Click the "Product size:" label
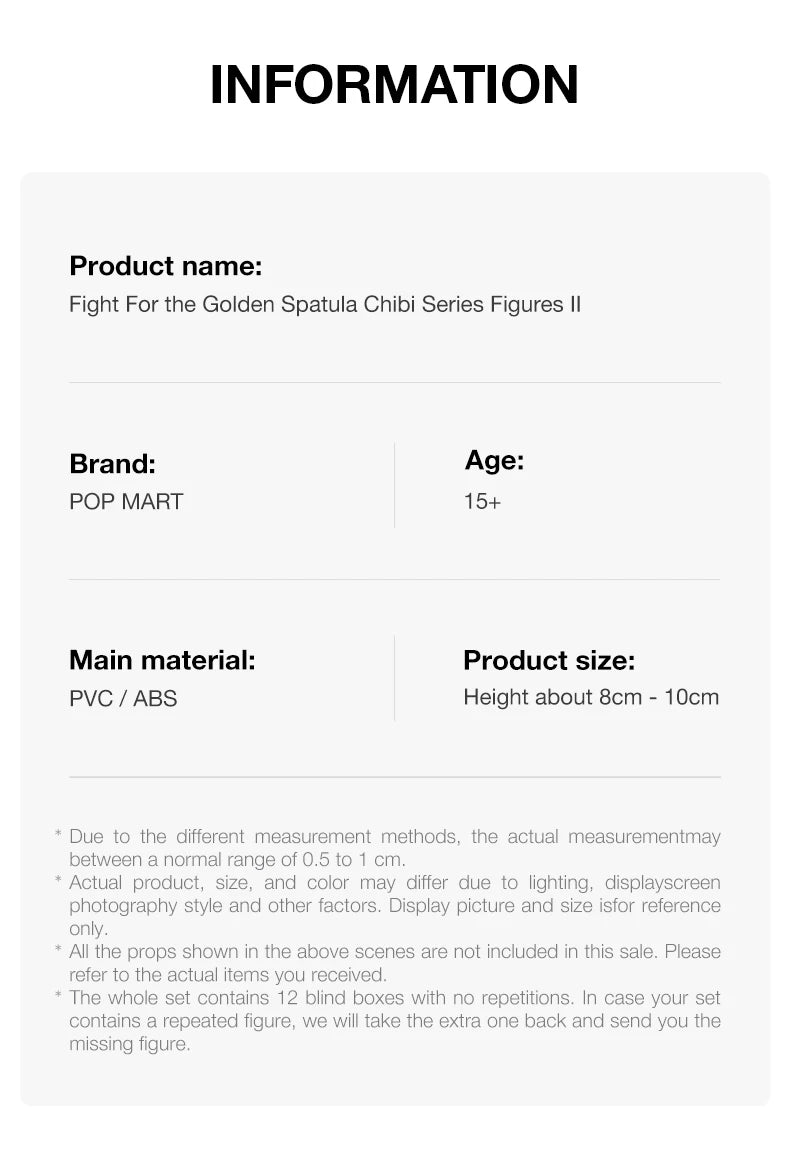 548,661
